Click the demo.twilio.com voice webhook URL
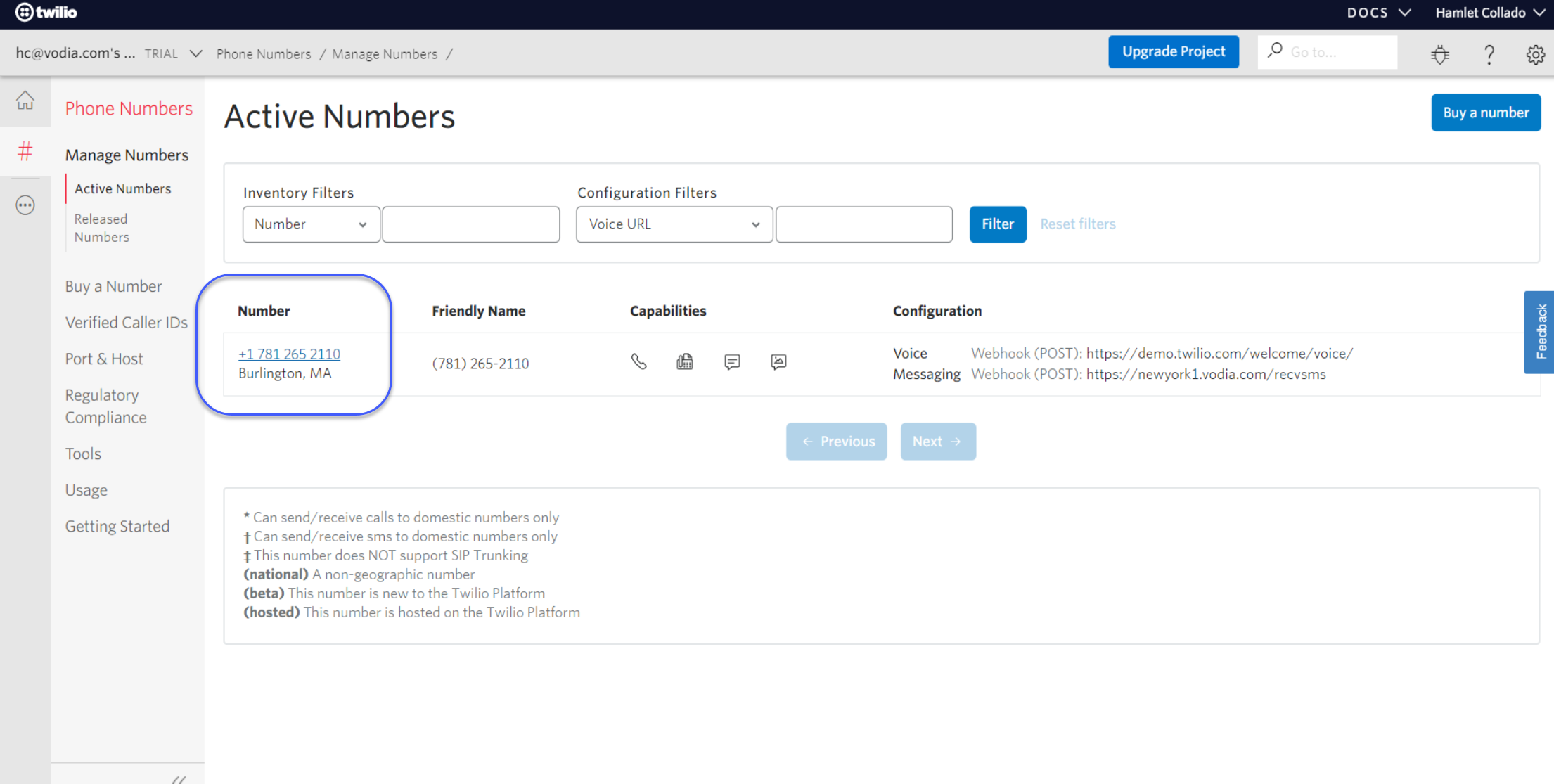Image resolution: width=1554 pixels, height=784 pixels. 1219,353
